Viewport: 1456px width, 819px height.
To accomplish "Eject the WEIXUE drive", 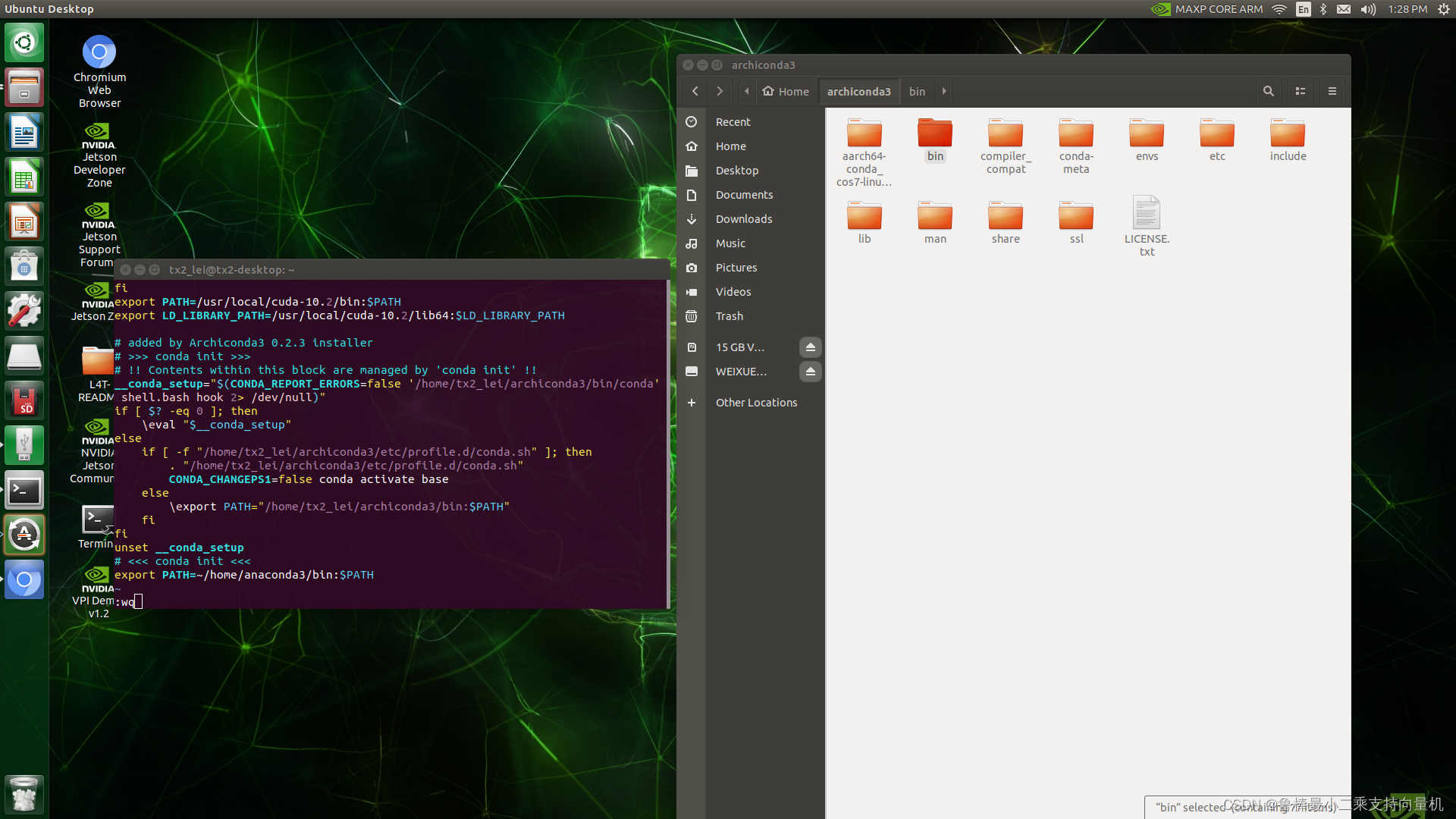I will point(810,372).
